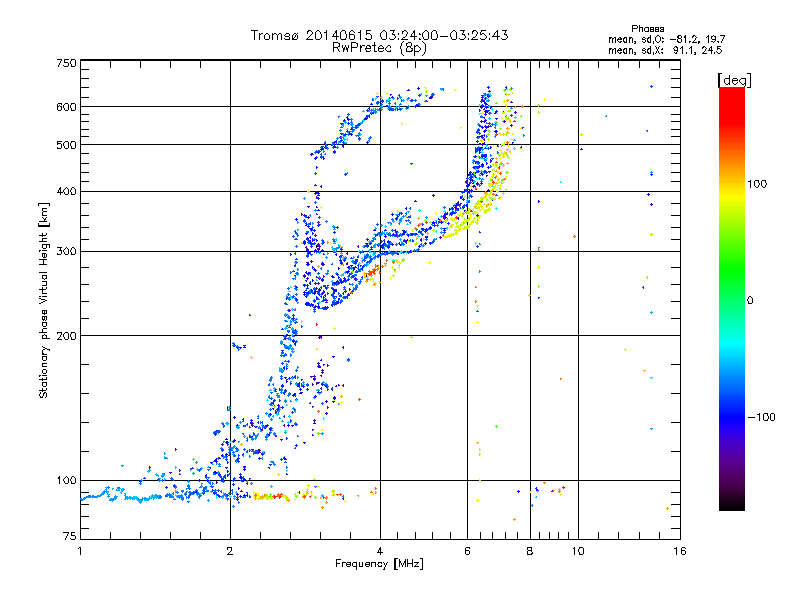Click x-axis tick label '16'
Viewport: 800px width, 600px height.
click(x=680, y=551)
